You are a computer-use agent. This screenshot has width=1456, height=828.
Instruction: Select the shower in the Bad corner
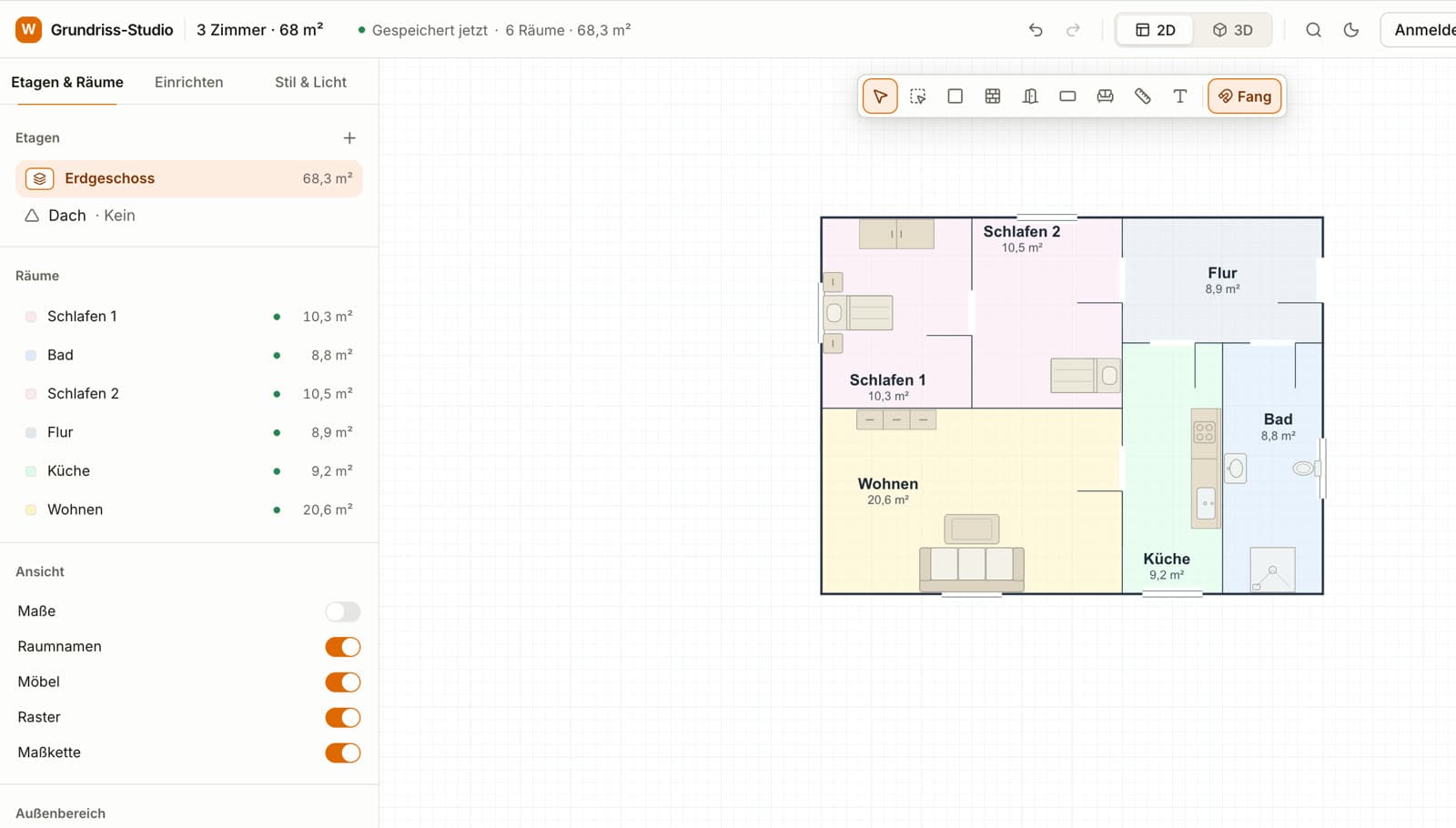pyautogui.click(x=1272, y=571)
